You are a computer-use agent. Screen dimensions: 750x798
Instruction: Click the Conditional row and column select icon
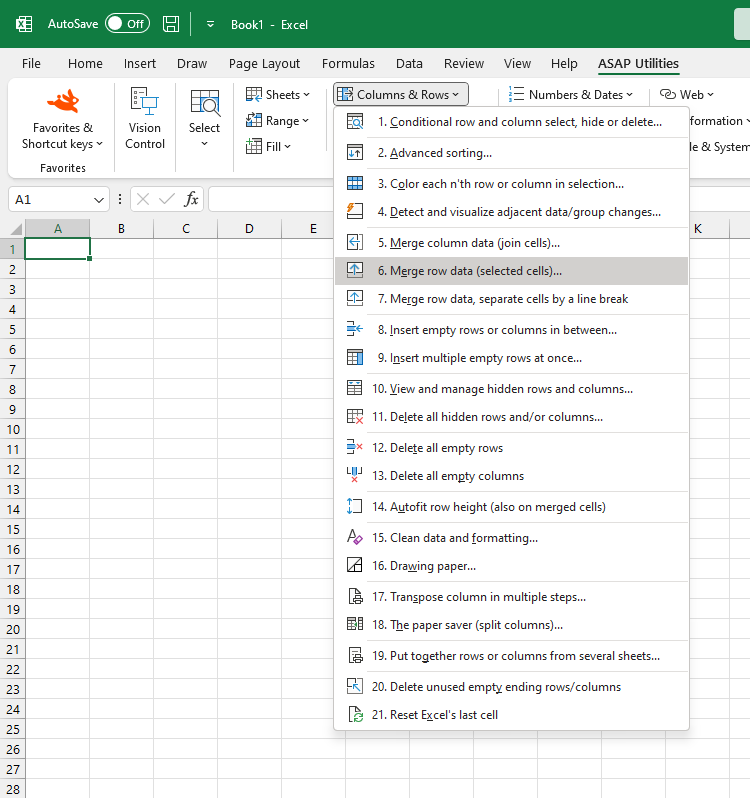click(x=355, y=122)
